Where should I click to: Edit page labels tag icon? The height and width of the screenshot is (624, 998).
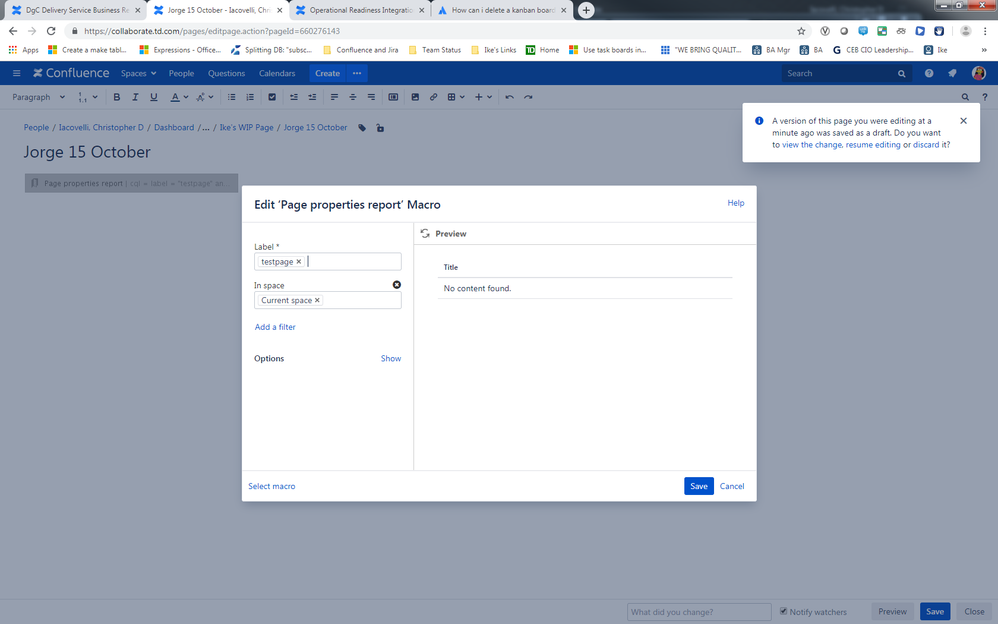[362, 128]
